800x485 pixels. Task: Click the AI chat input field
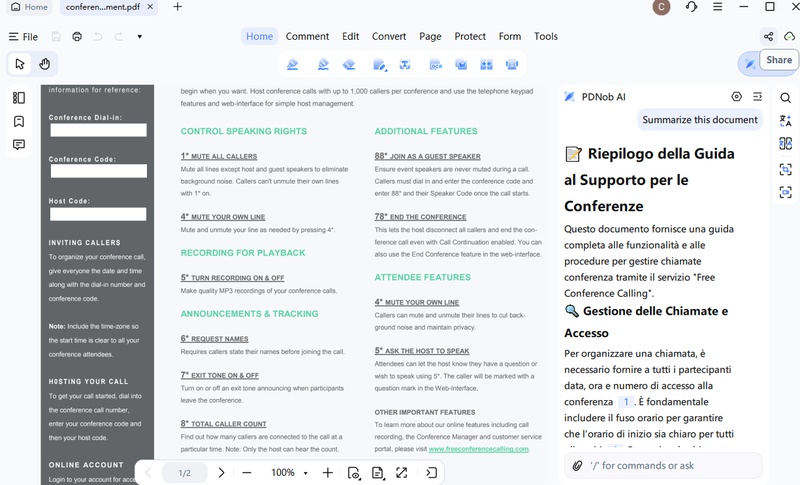pyautogui.click(x=663, y=466)
